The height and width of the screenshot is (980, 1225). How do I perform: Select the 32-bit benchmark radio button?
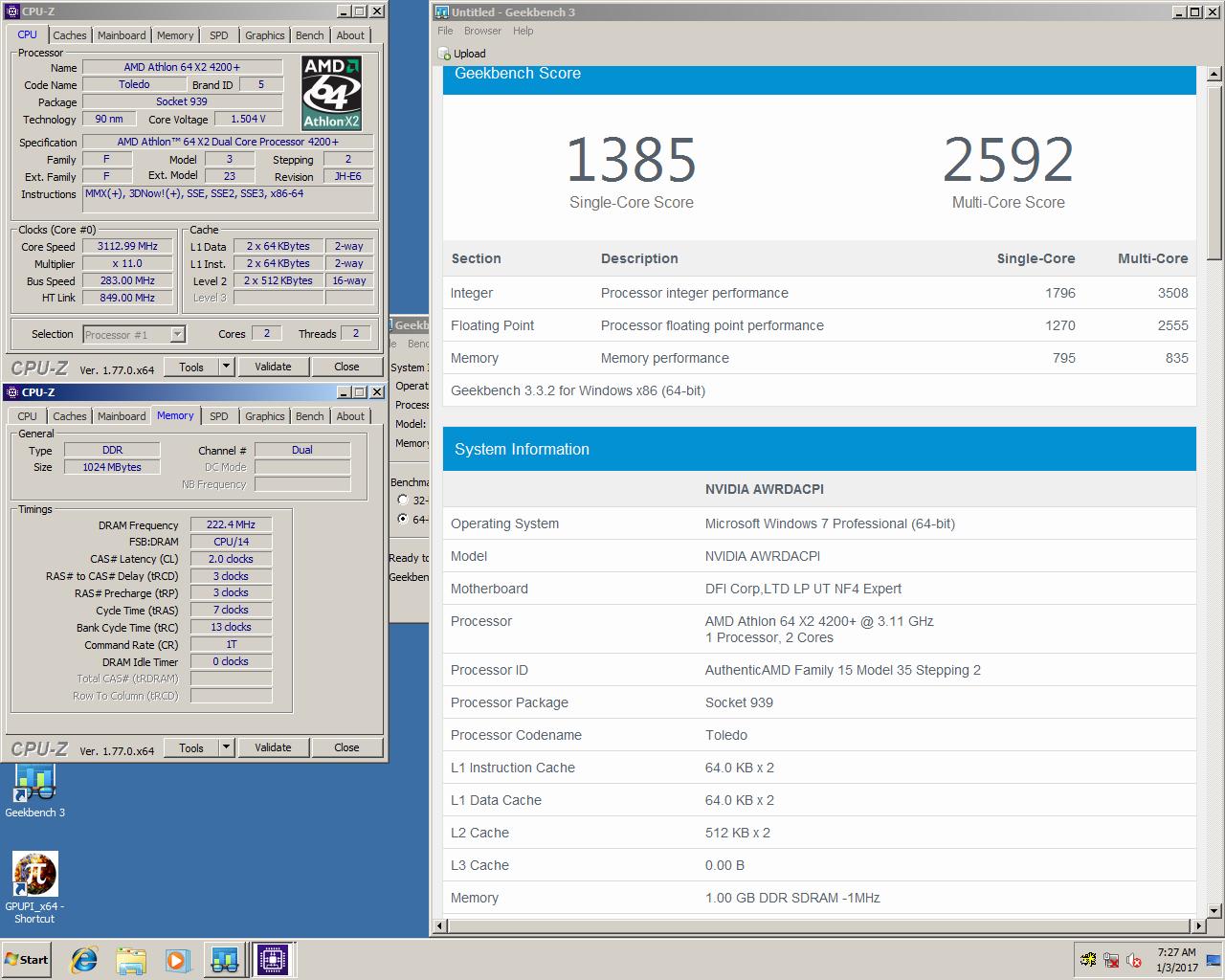[403, 500]
